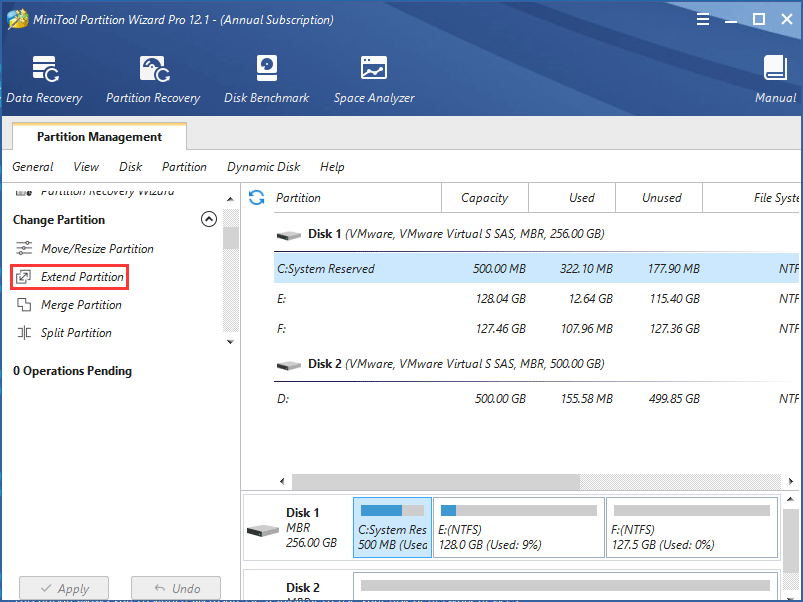
Task: Click the Split Partition icon
Action: tap(24, 333)
